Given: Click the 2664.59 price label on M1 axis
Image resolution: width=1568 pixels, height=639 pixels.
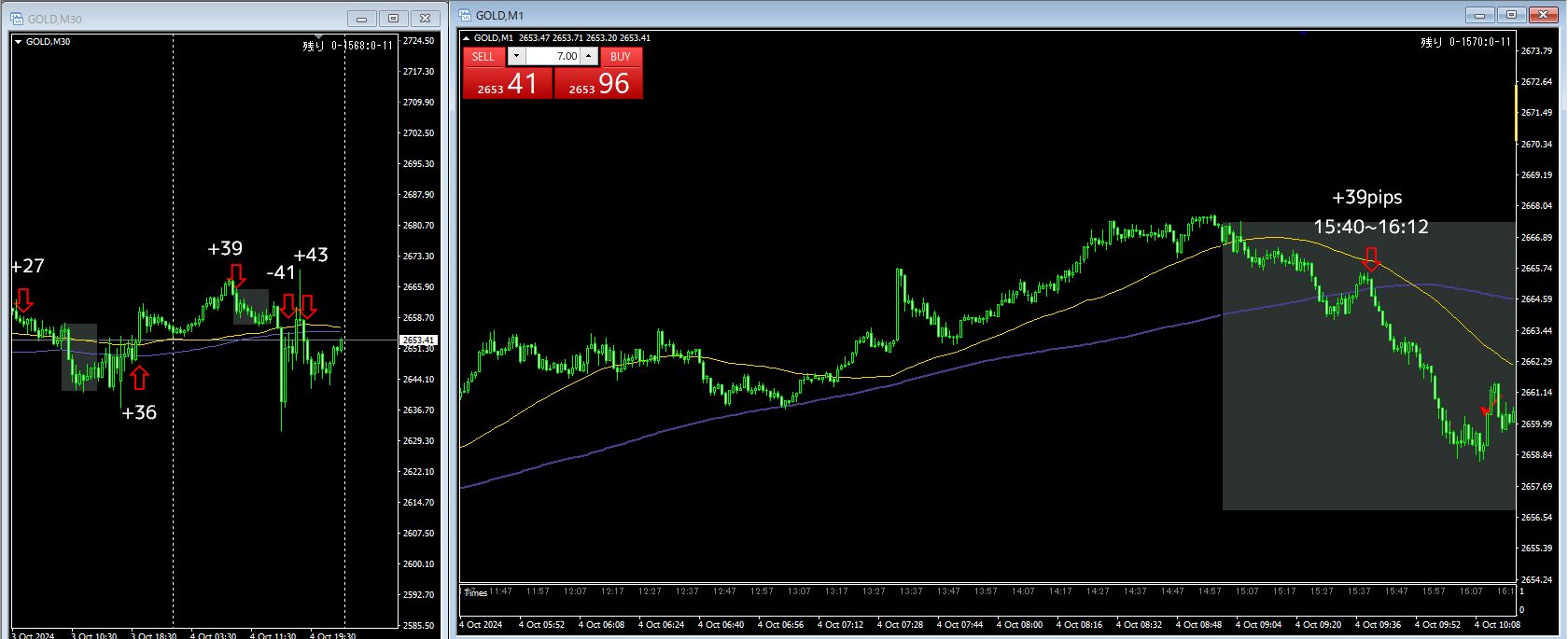Looking at the screenshot, I should [1536, 299].
